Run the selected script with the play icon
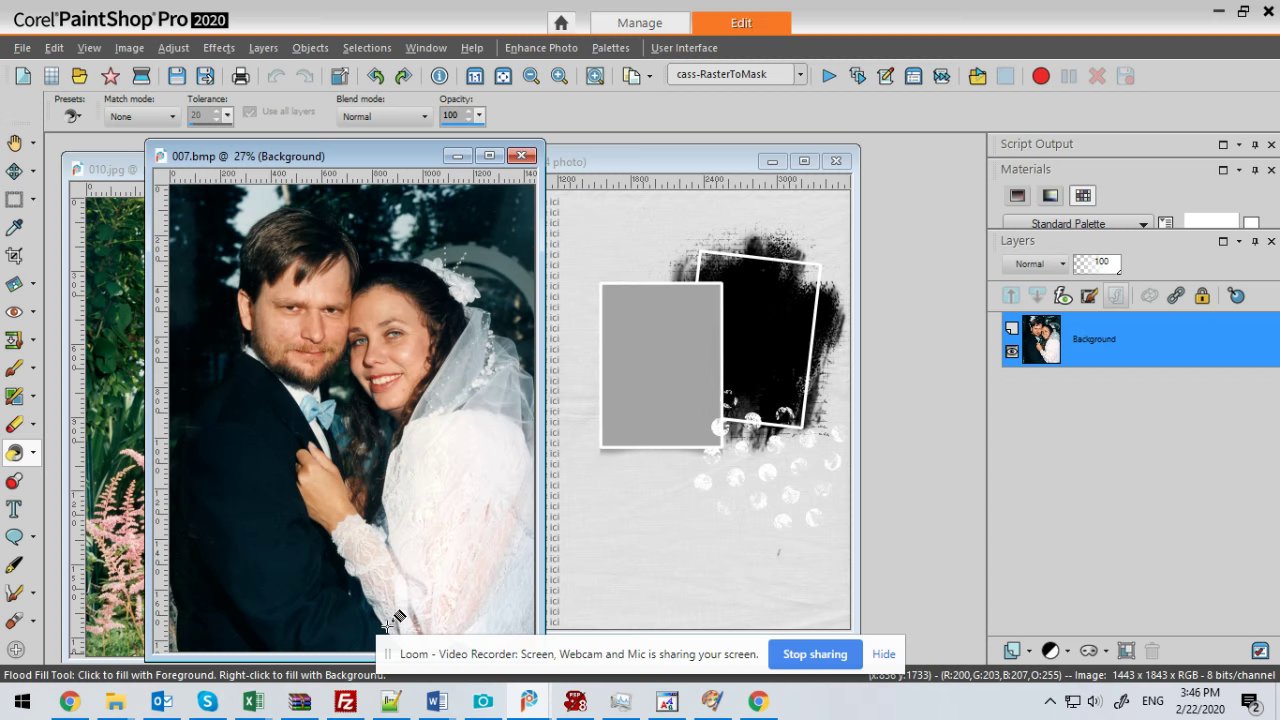The width and height of the screenshot is (1280, 720). (829, 76)
